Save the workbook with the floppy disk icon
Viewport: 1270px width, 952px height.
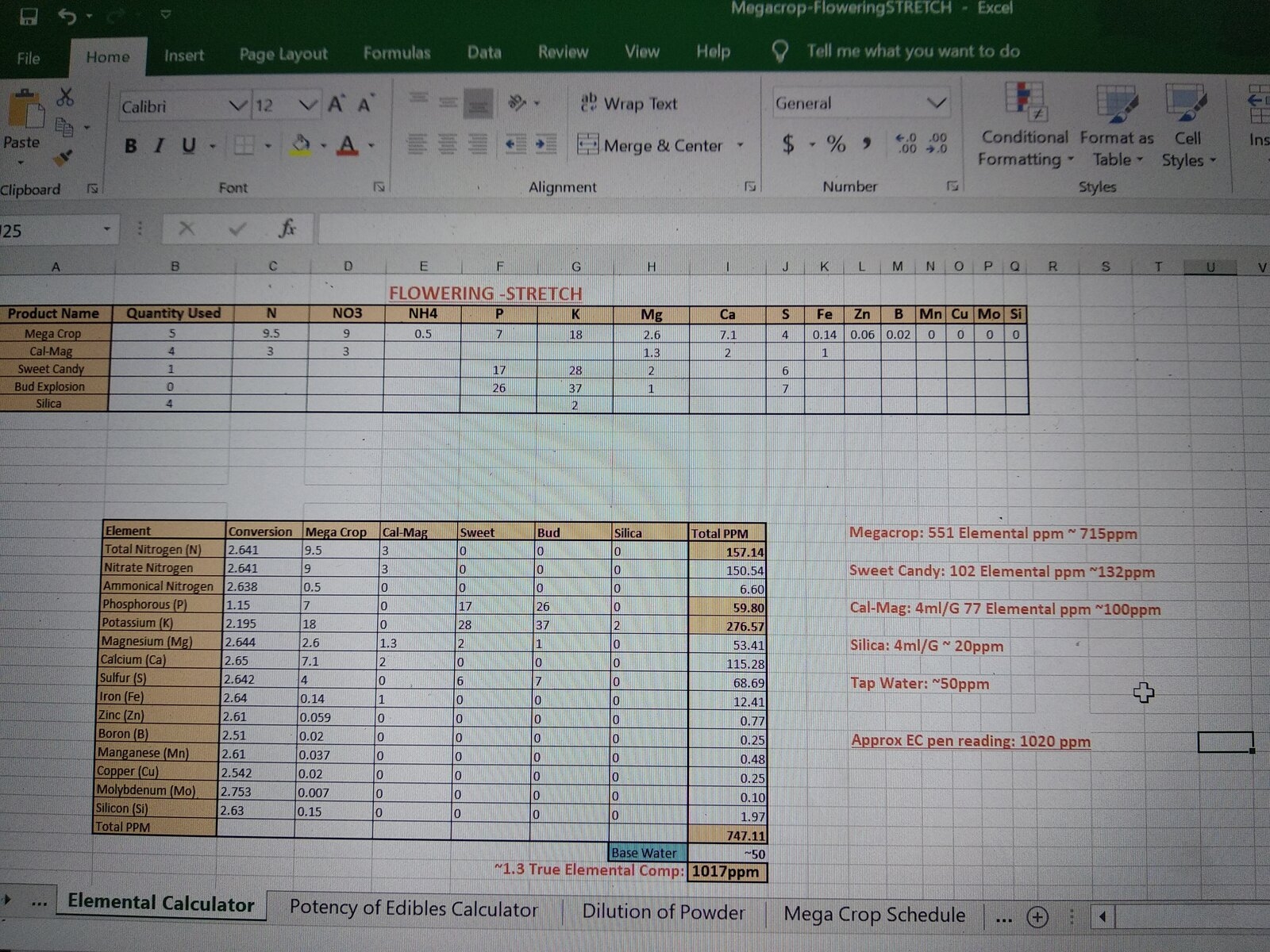pyautogui.click(x=28, y=15)
